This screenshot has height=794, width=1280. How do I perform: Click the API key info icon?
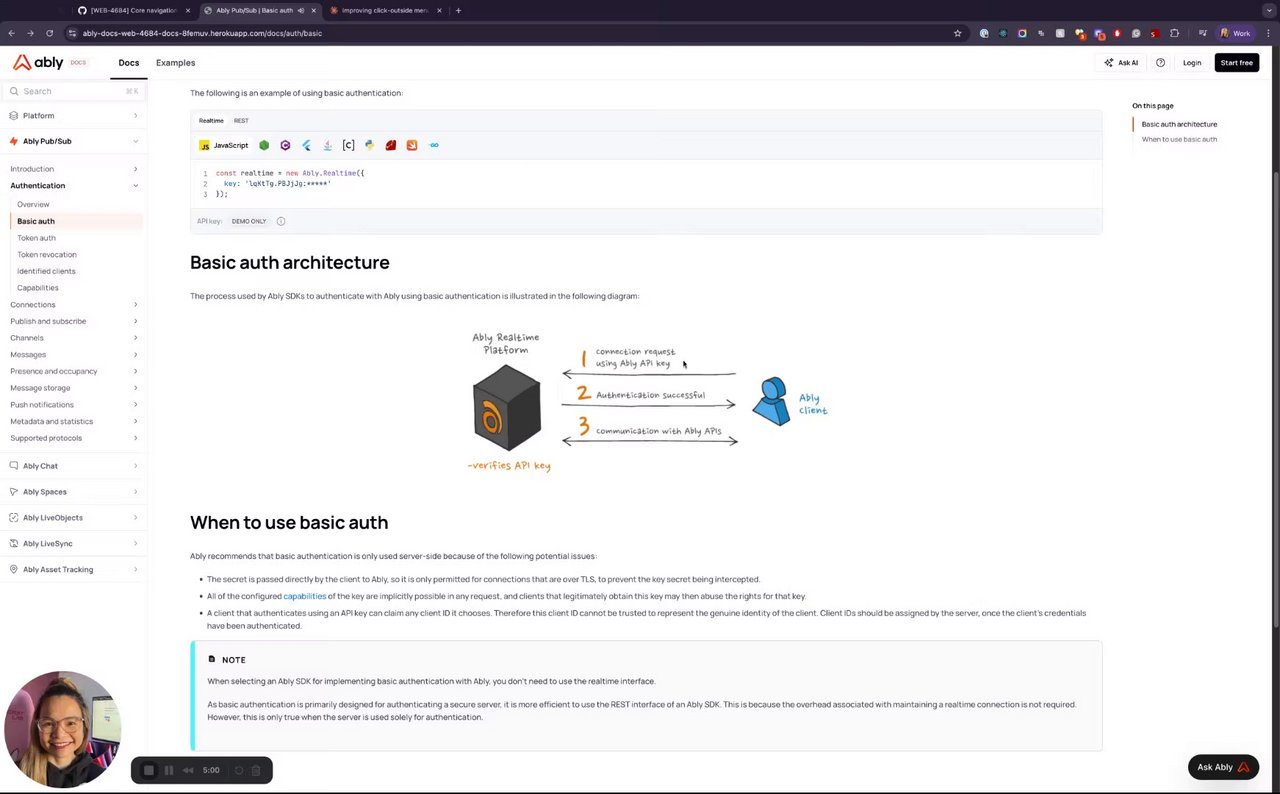coord(281,221)
